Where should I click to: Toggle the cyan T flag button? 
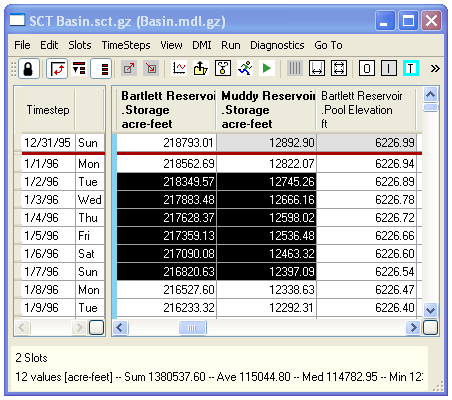tap(411, 69)
